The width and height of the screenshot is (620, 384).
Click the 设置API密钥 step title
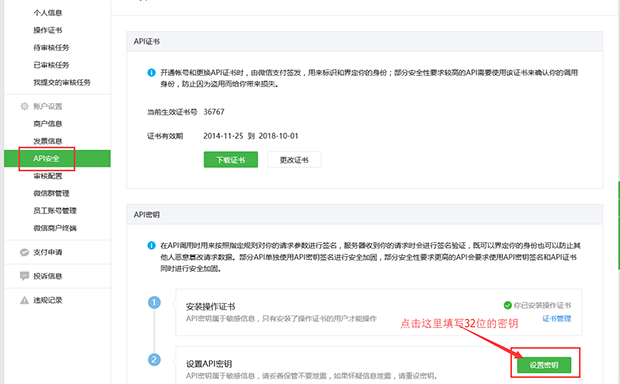coord(209,364)
